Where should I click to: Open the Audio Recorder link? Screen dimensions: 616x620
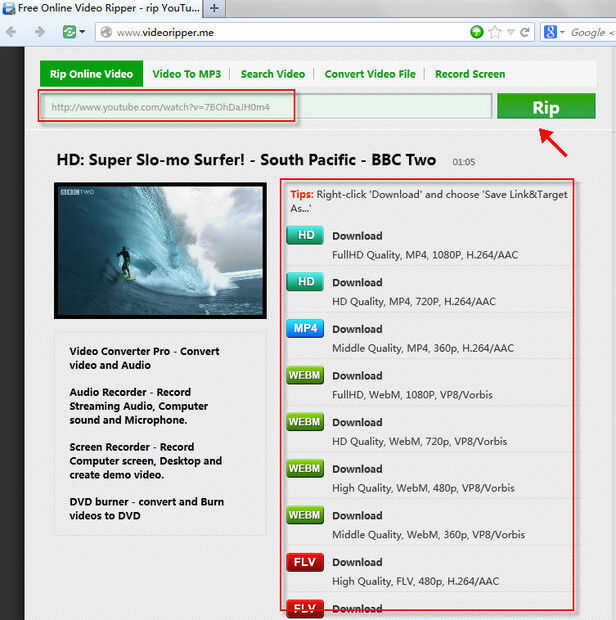139,406
